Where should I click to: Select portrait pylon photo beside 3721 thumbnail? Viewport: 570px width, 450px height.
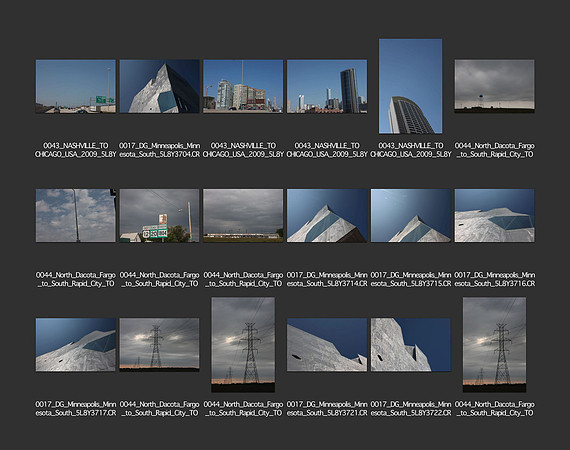point(243,345)
